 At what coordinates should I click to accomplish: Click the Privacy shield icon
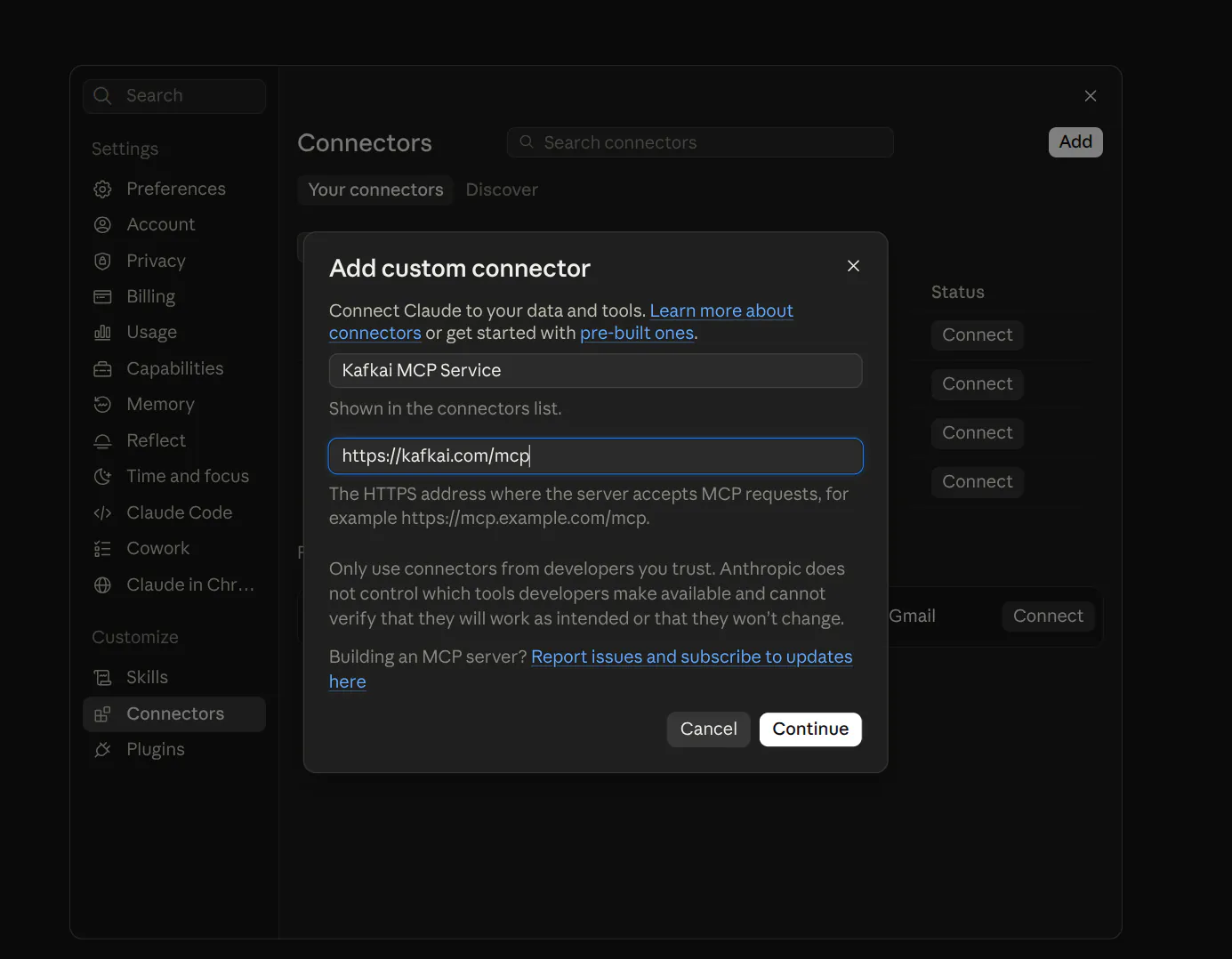[102, 261]
